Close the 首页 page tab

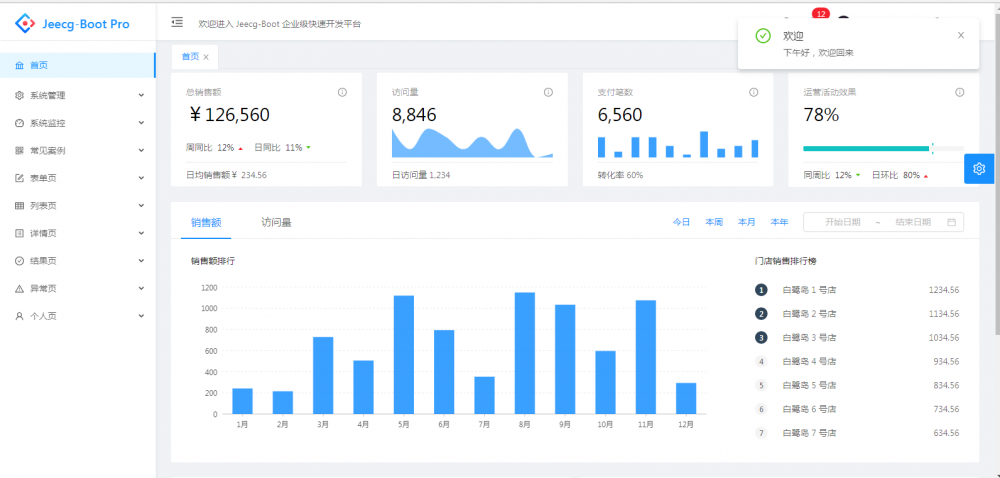tap(206, 57)
